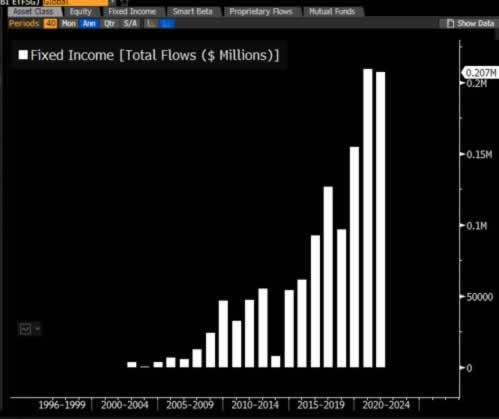This screenshot has height=419, width=499.
Task: Open the Mutual Funds tab
Action: point(332,12)
